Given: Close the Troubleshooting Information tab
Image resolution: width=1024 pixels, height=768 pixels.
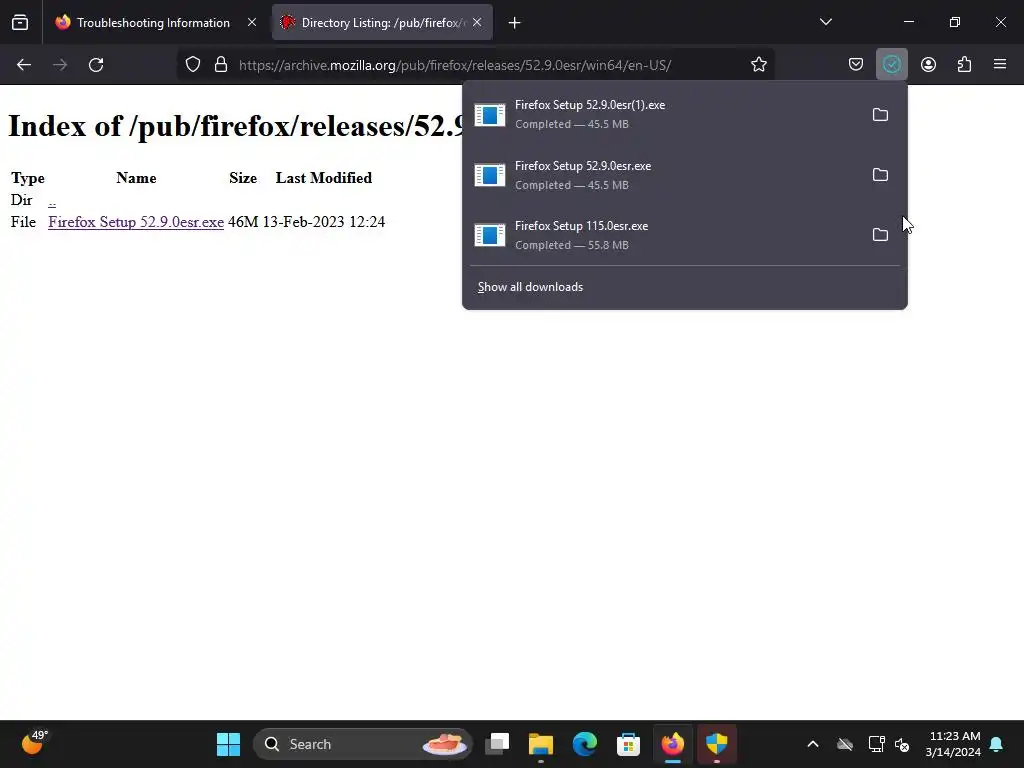Looking at the screenshot, I should tap(251, 23).
